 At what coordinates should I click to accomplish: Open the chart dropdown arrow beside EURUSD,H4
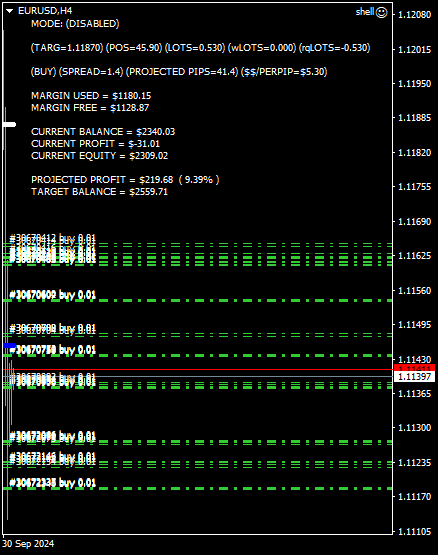point(10,11)
